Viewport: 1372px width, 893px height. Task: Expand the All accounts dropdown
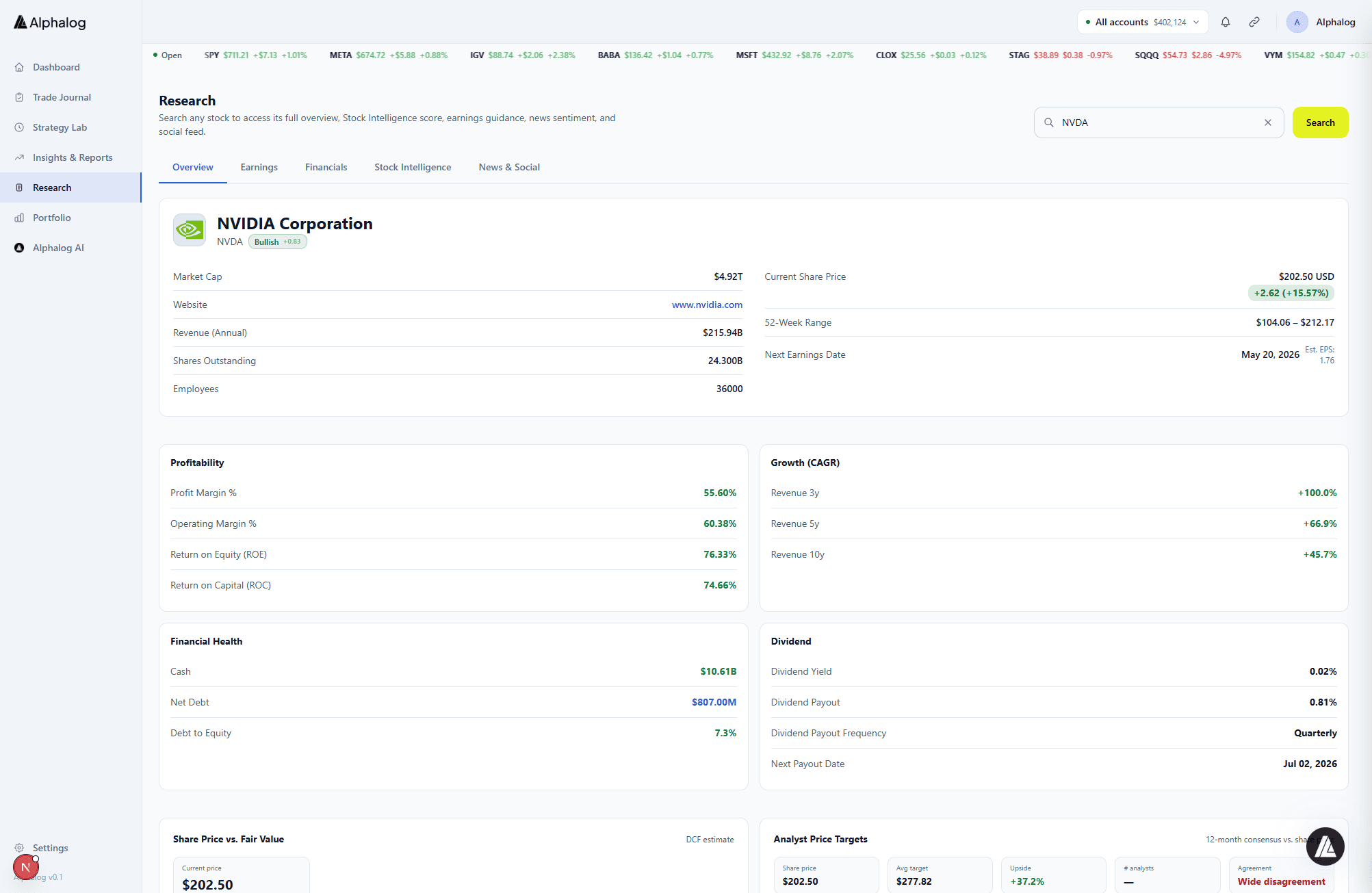(1143, 22)
